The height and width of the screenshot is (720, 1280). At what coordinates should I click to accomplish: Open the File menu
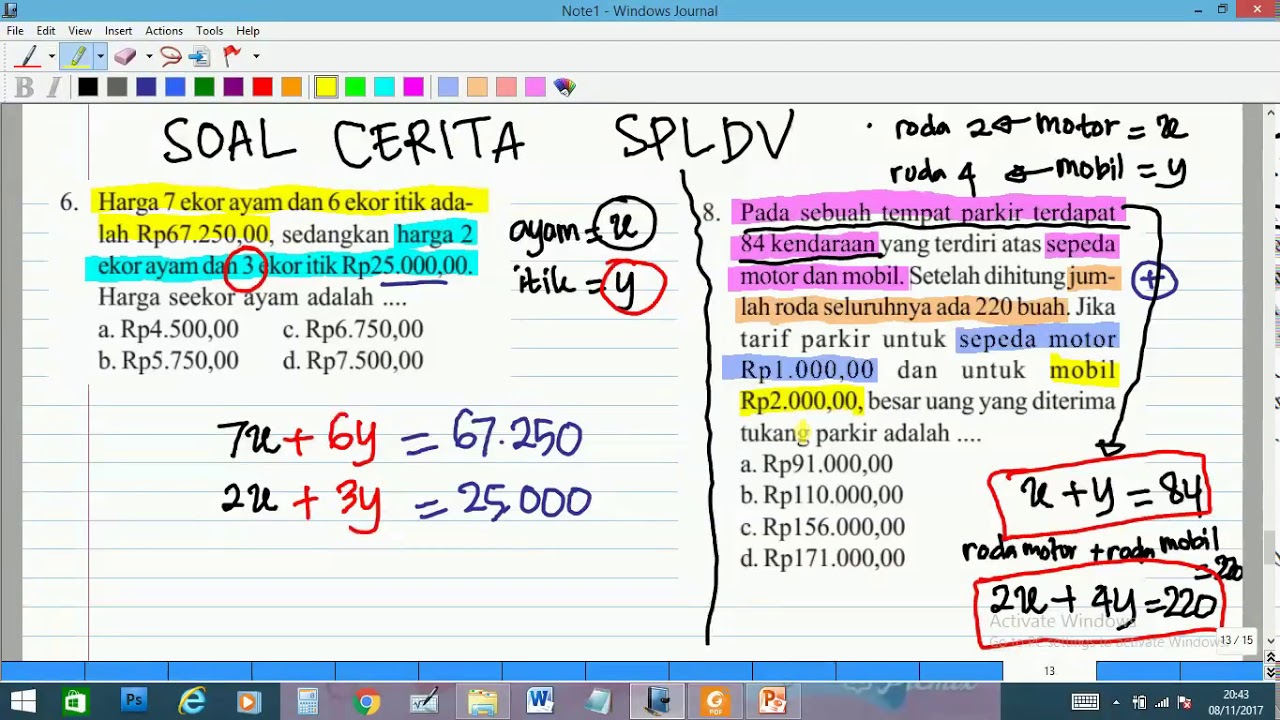(x=15, y=31)
